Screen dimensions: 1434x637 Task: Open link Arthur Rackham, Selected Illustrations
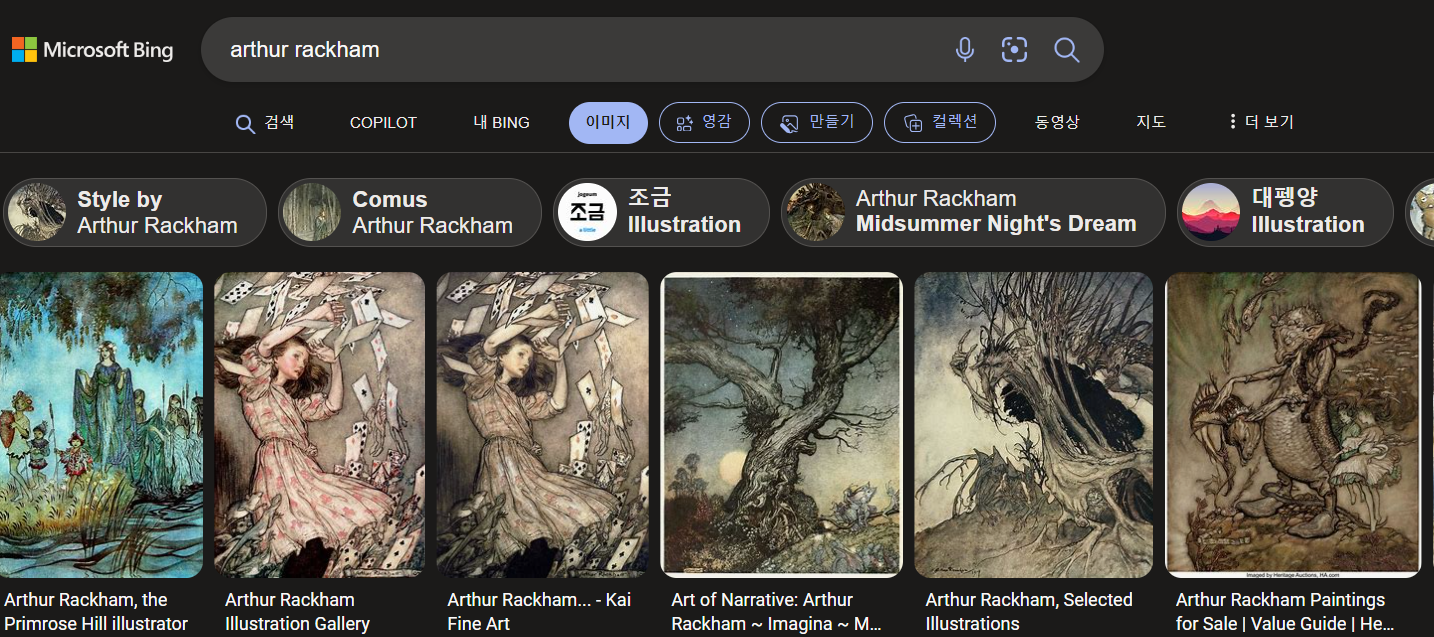tap(1029, 611)
